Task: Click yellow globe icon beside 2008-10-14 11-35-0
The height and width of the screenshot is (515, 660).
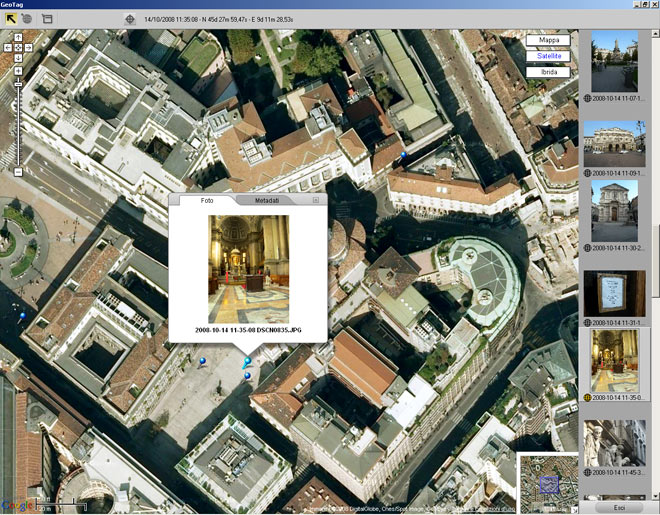Action: [x=588, y=397]
